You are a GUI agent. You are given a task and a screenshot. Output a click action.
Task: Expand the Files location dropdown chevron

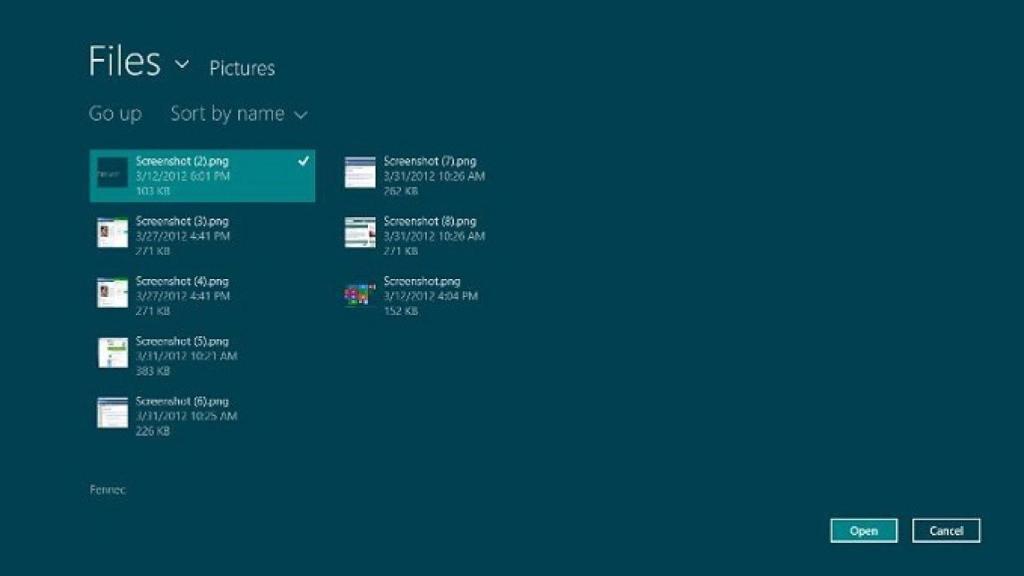(182, 64)
